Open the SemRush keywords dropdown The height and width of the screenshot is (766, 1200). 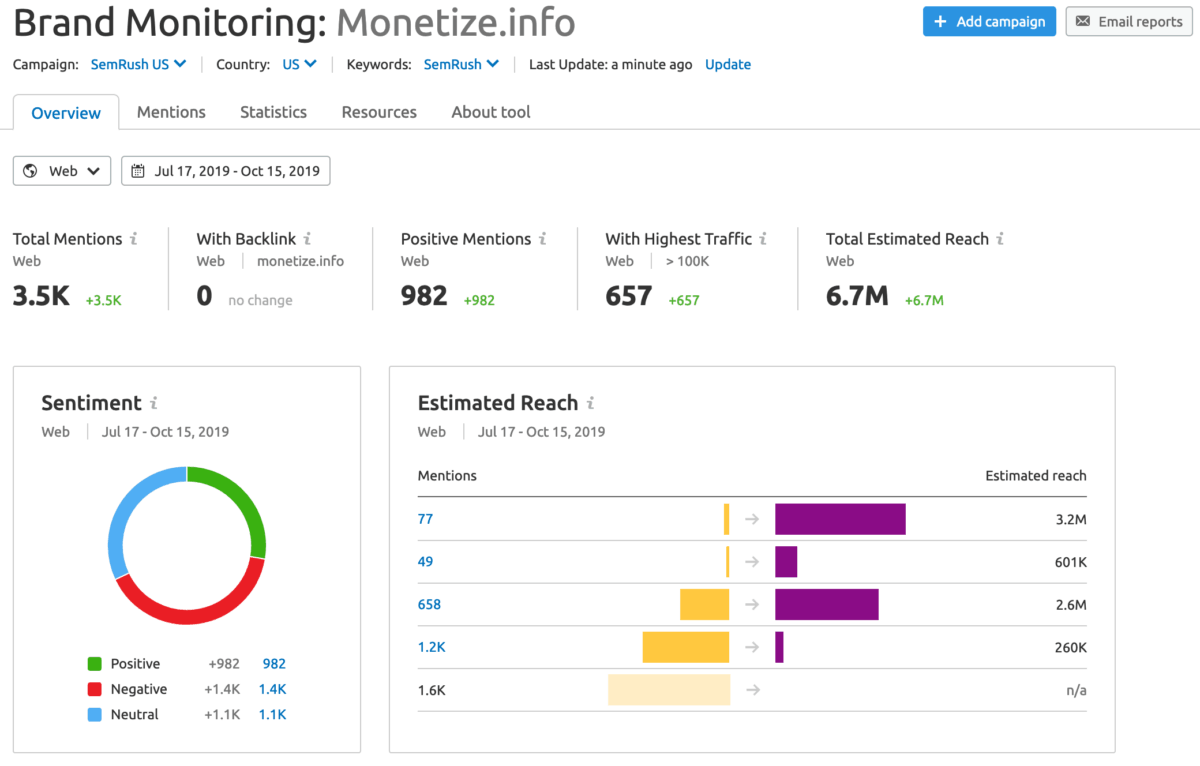coord(460,64)
